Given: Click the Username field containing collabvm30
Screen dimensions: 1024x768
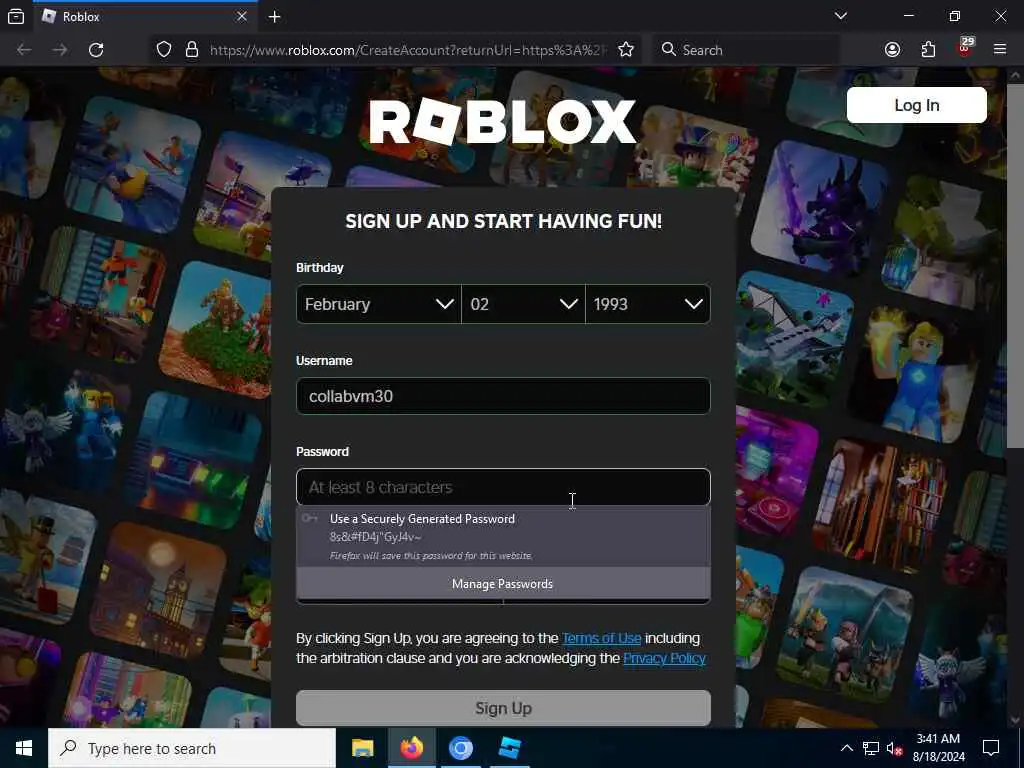Looking at the screenshot, I should 503,396.
